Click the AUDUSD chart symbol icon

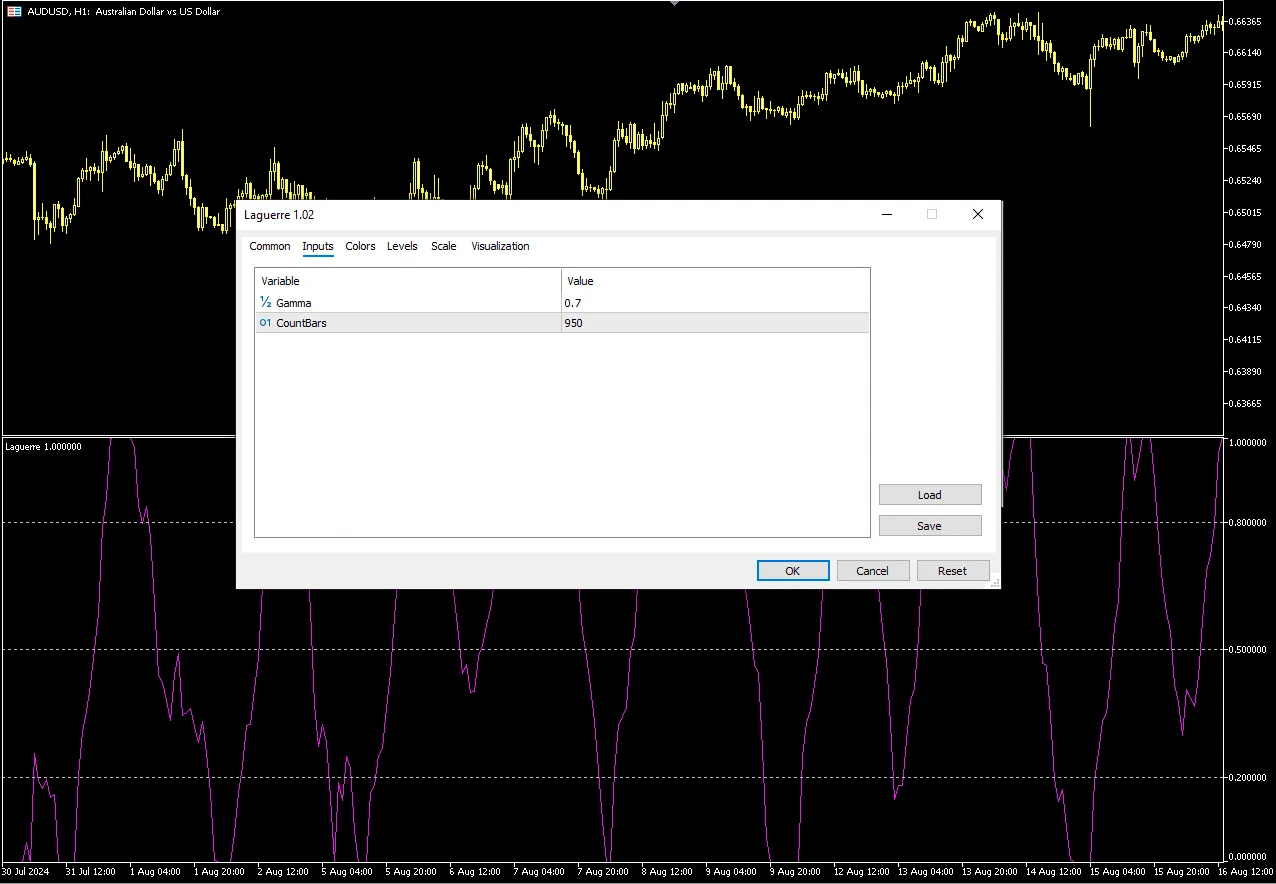(x=15, y=11)
